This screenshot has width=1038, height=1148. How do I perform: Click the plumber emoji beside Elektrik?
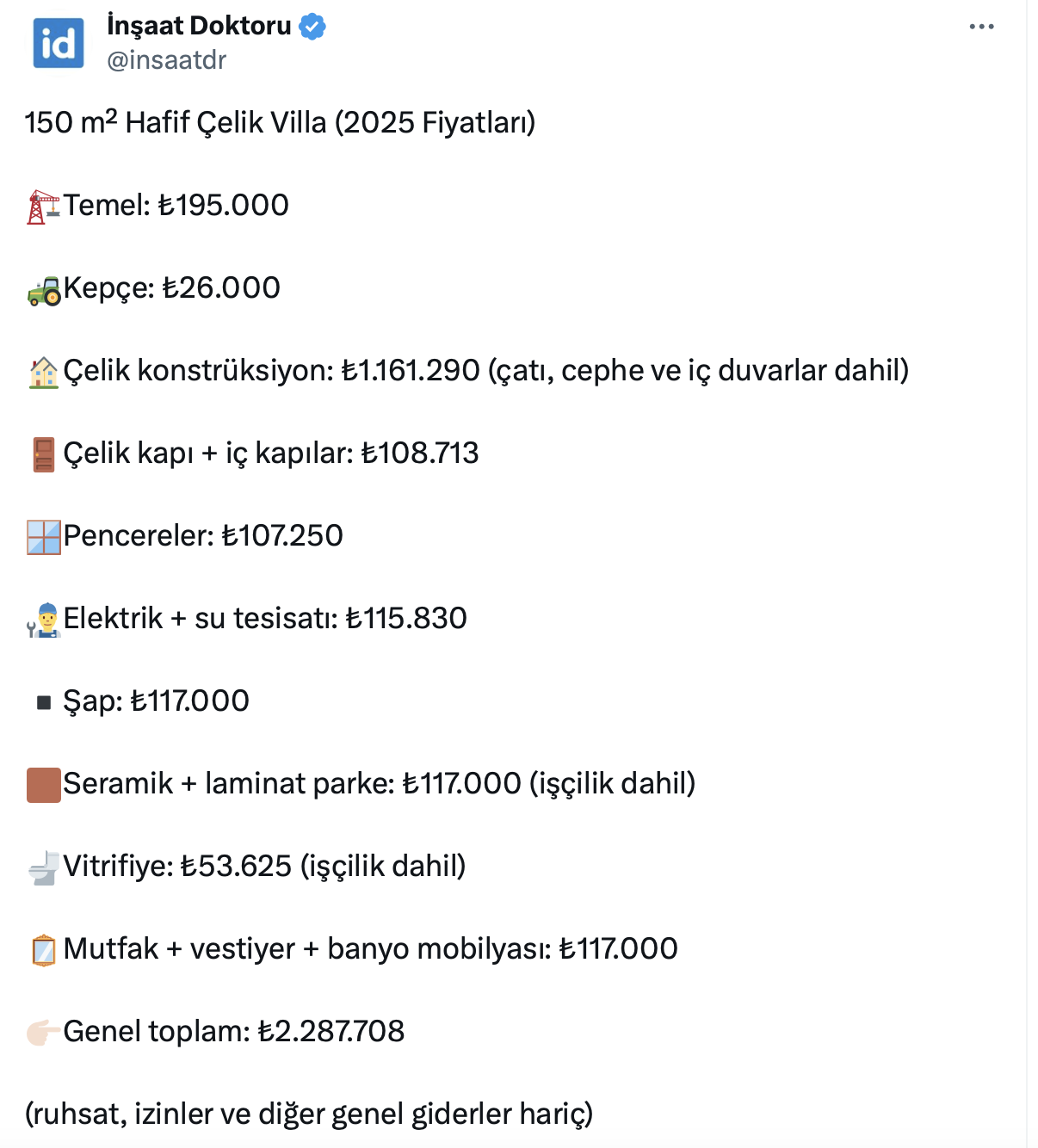(43, 620)
